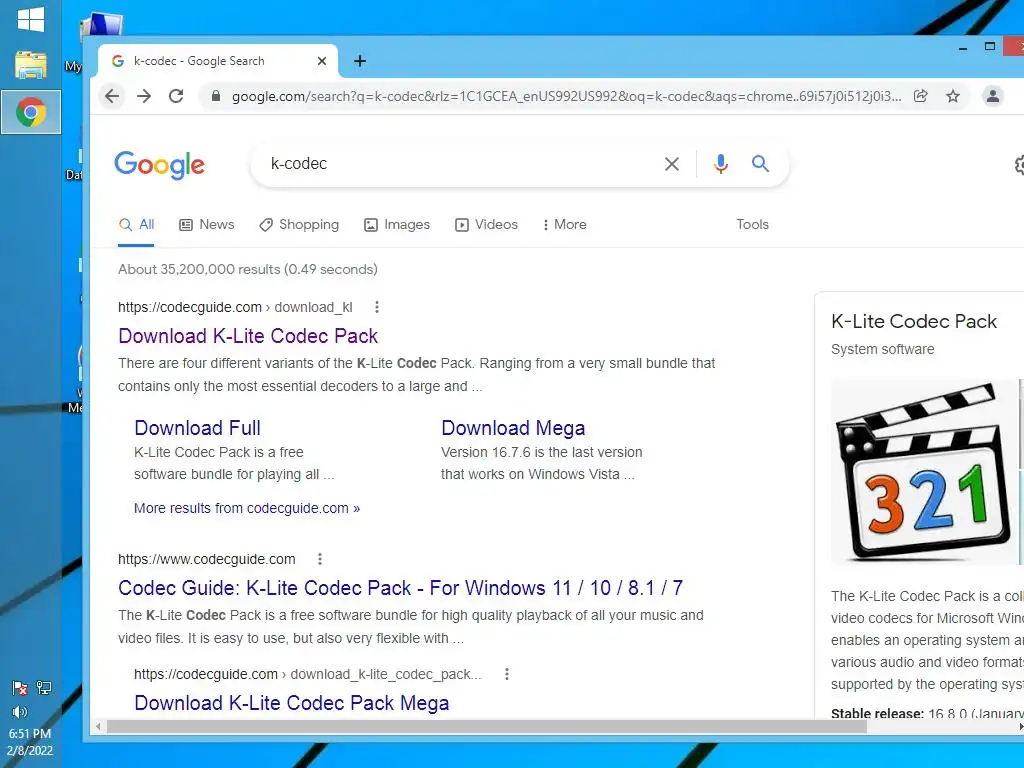Open search Tools options
1024x768 pixels.
[x=752, y=225]
